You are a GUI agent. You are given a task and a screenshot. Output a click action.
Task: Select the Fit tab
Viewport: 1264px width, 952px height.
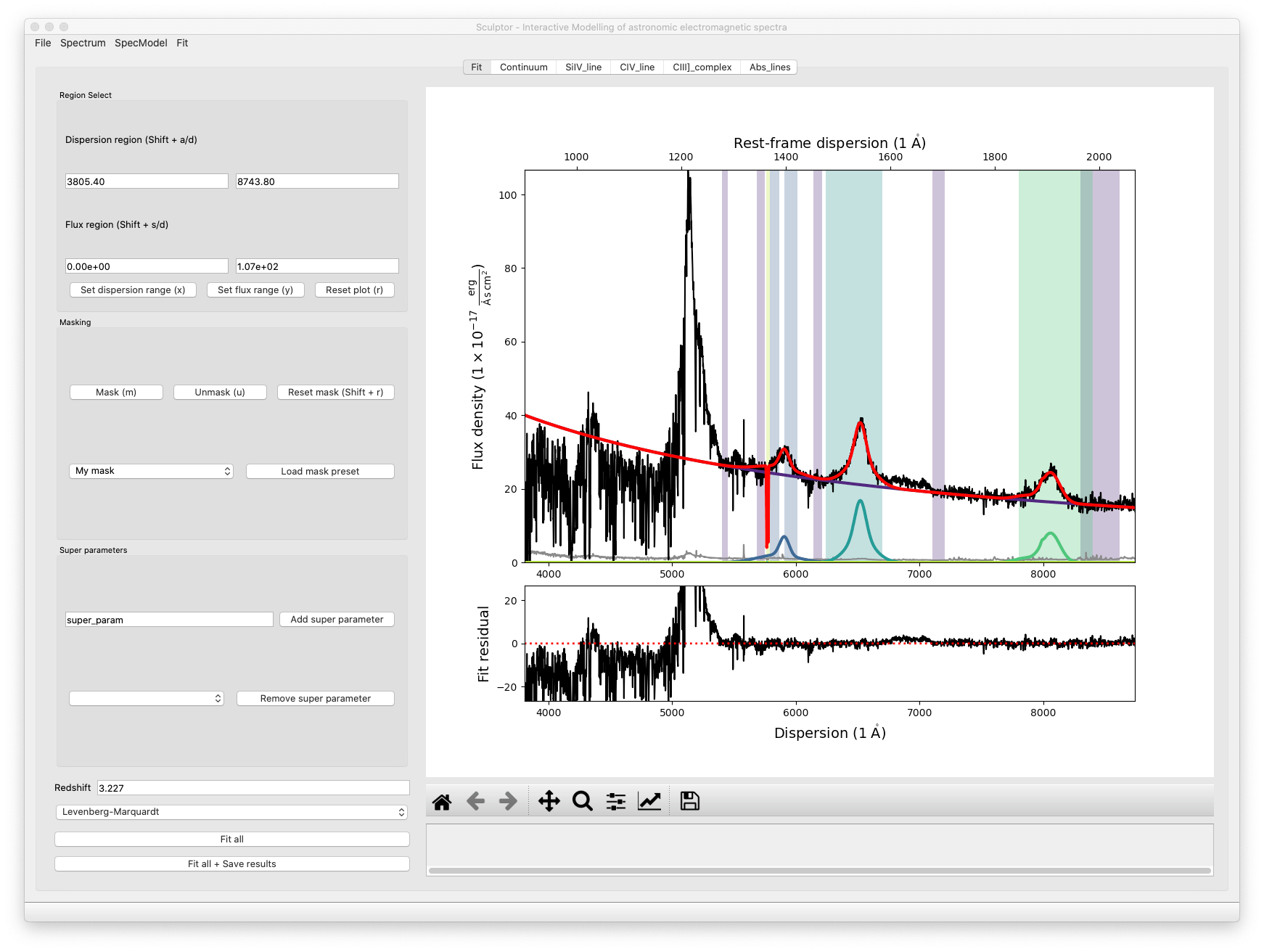pos(477,67)
